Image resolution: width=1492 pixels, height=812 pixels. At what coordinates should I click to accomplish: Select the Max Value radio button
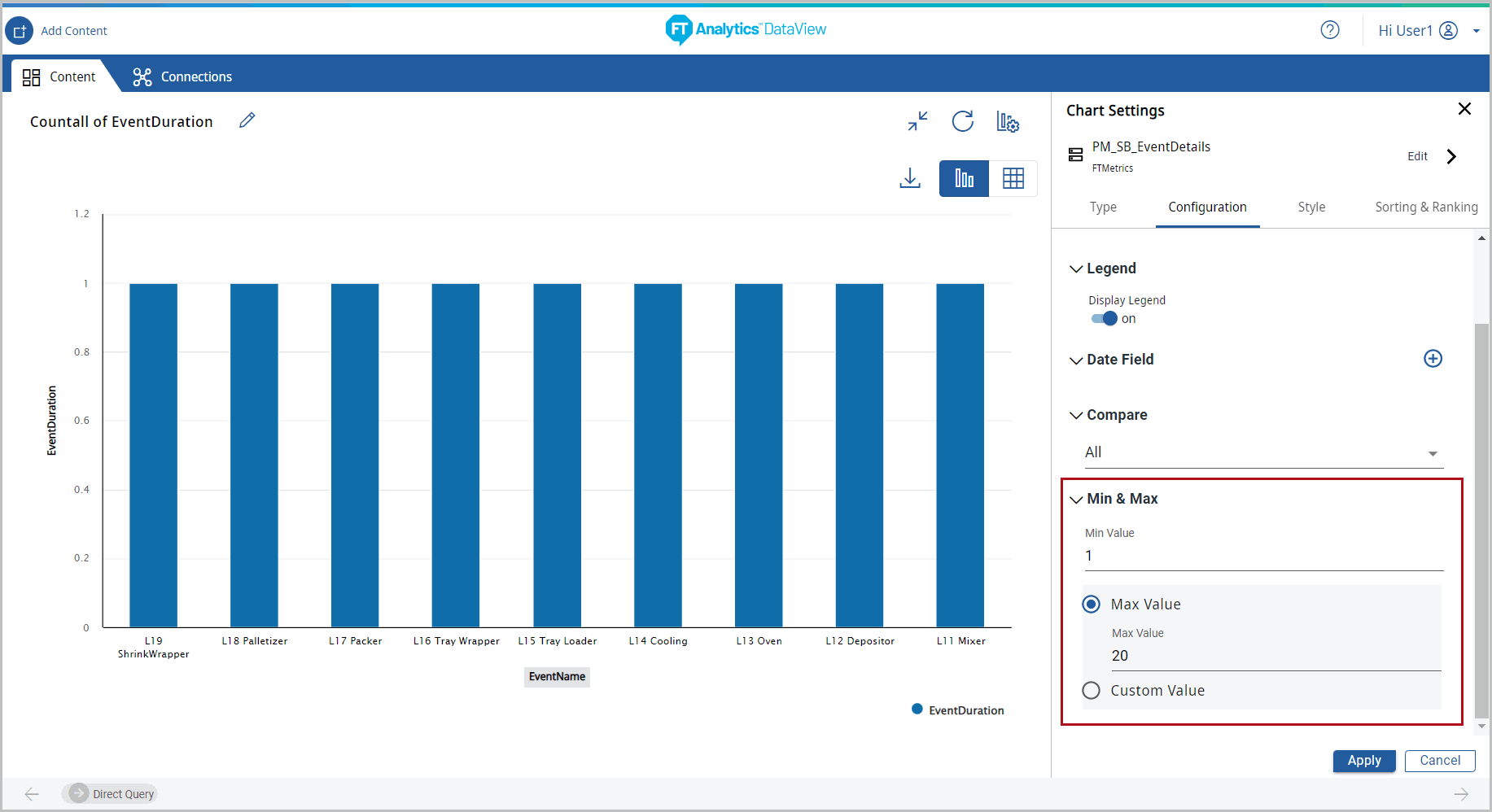1092,605
